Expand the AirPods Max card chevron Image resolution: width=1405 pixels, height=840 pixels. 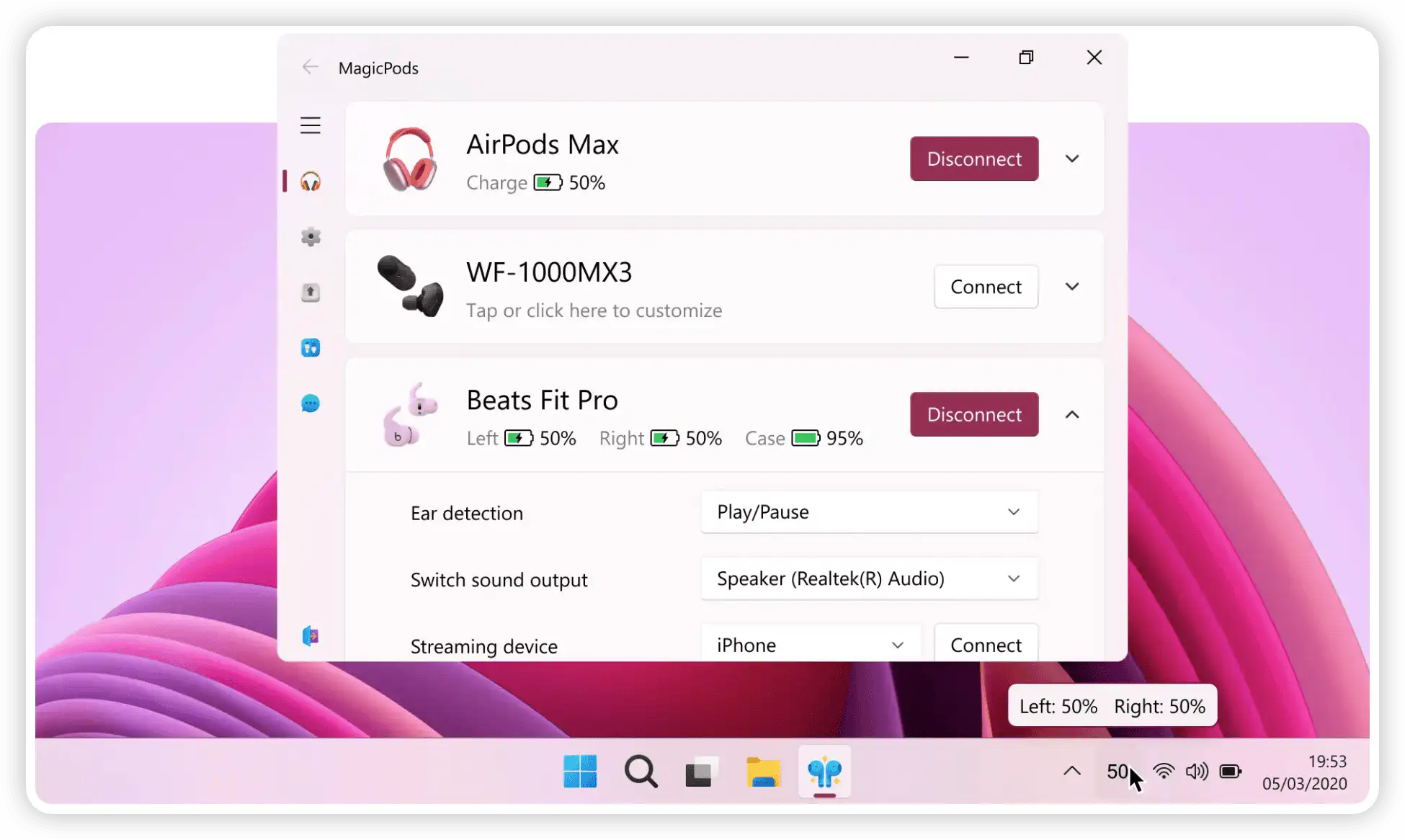[1072, 158]
